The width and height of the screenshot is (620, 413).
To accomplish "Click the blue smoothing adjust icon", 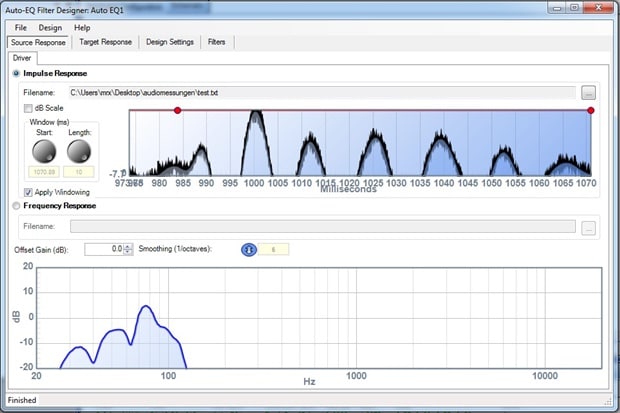I will pos(249,250).
